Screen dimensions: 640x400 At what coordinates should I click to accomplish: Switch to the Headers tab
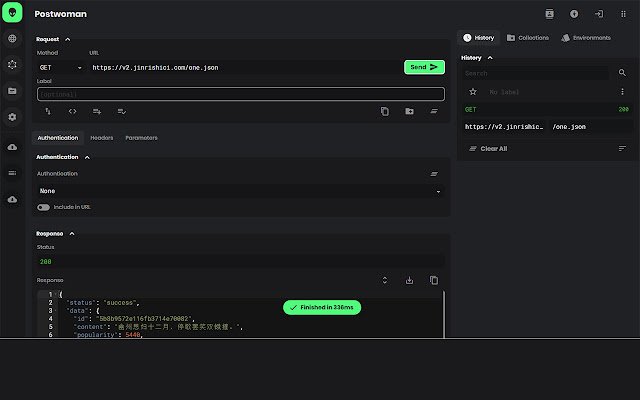pos(102,138)
